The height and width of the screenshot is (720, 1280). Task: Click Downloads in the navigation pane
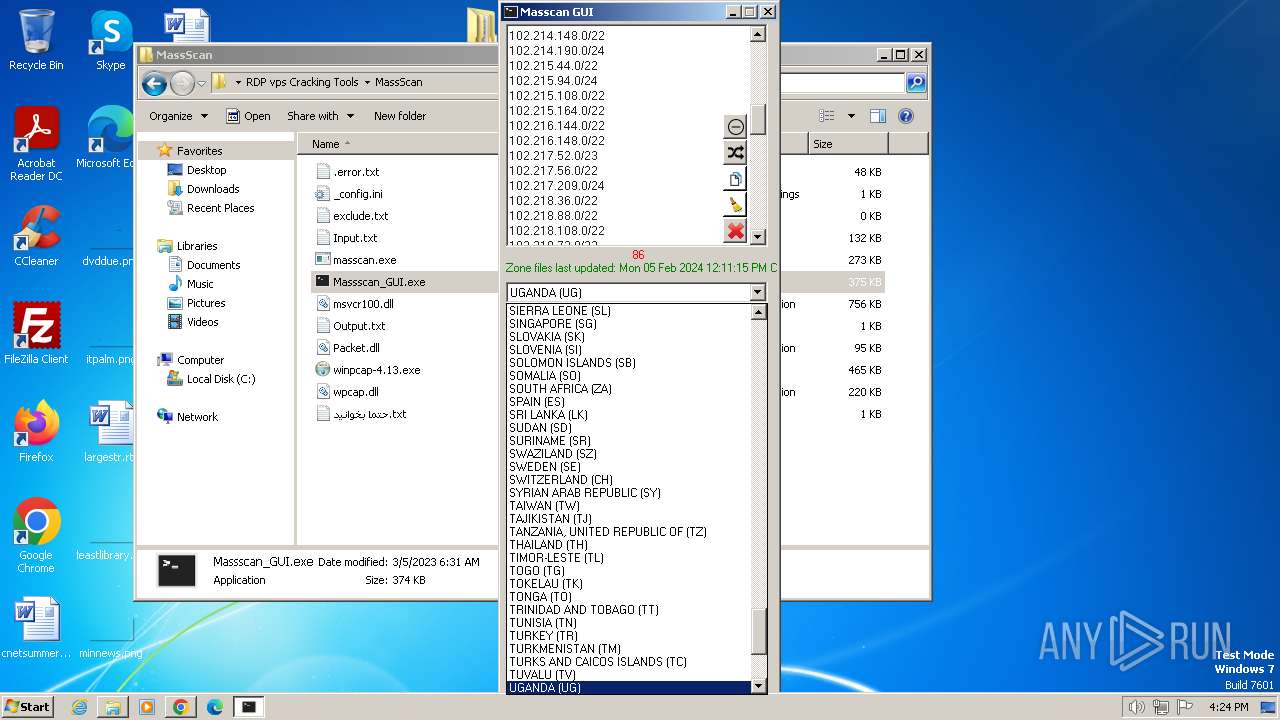pyautogui.click(x=203, y=189)
